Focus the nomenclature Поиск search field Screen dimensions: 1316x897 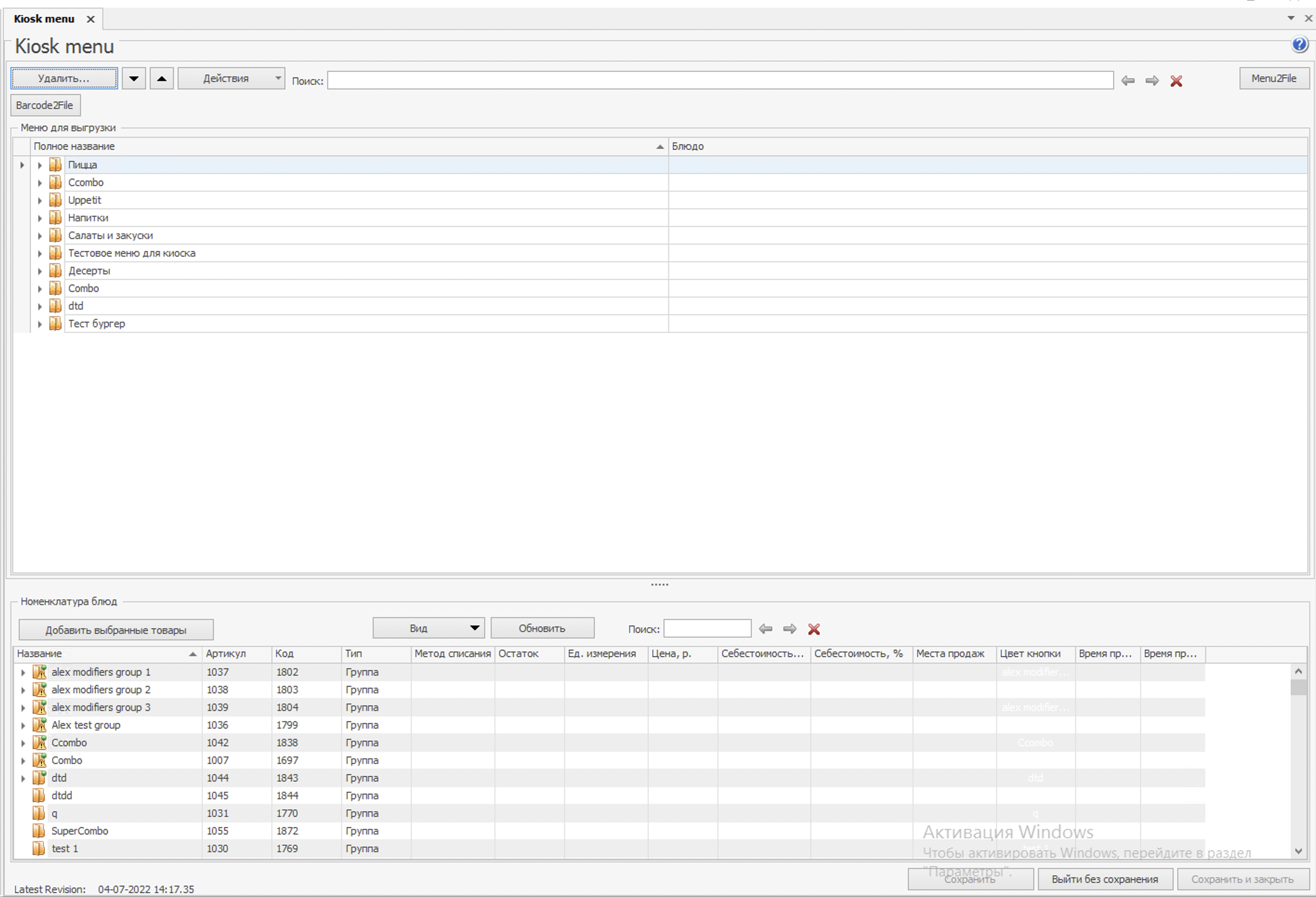click(707, 628)
